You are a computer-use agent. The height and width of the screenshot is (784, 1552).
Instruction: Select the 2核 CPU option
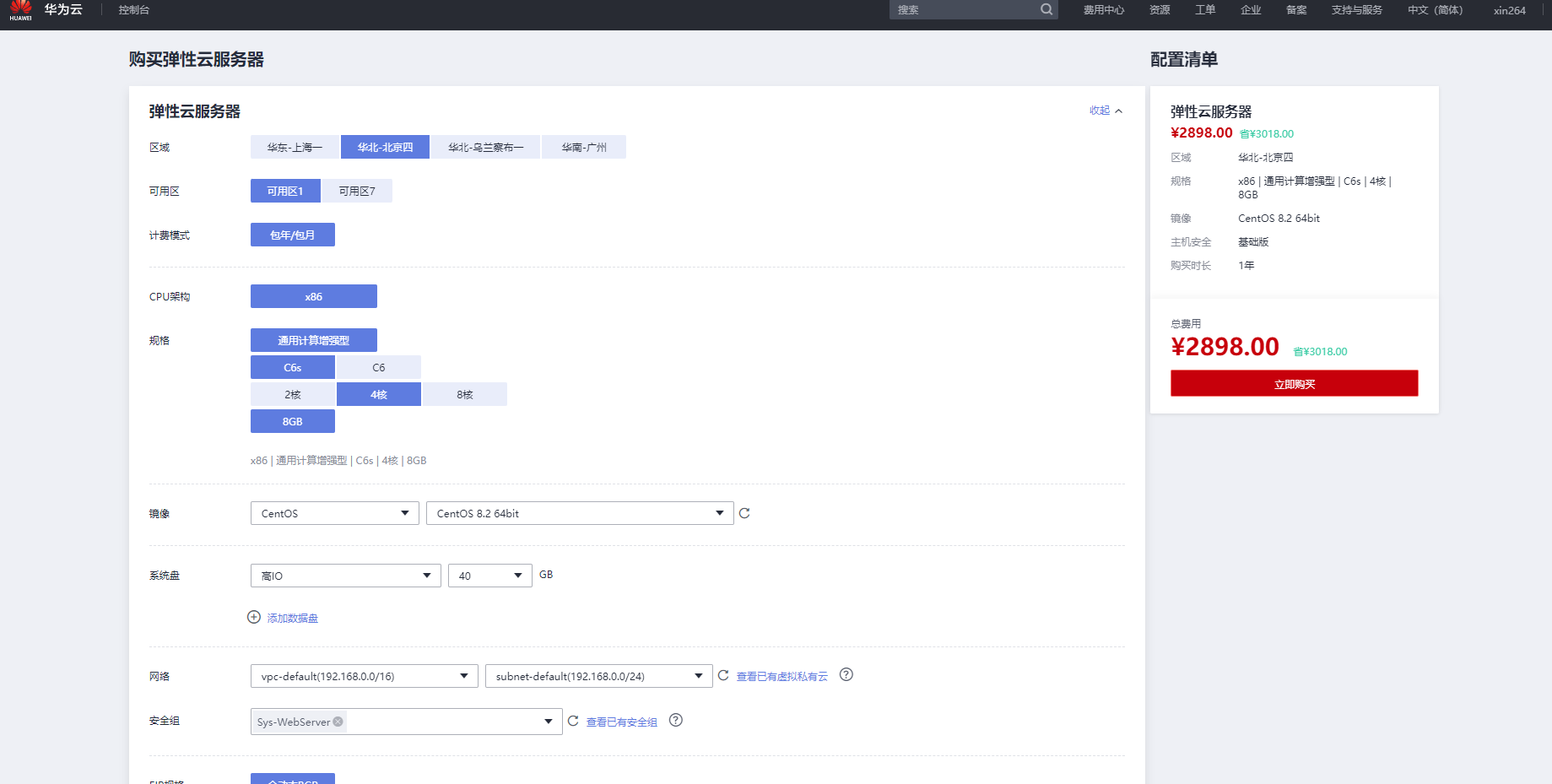point(293,394)
